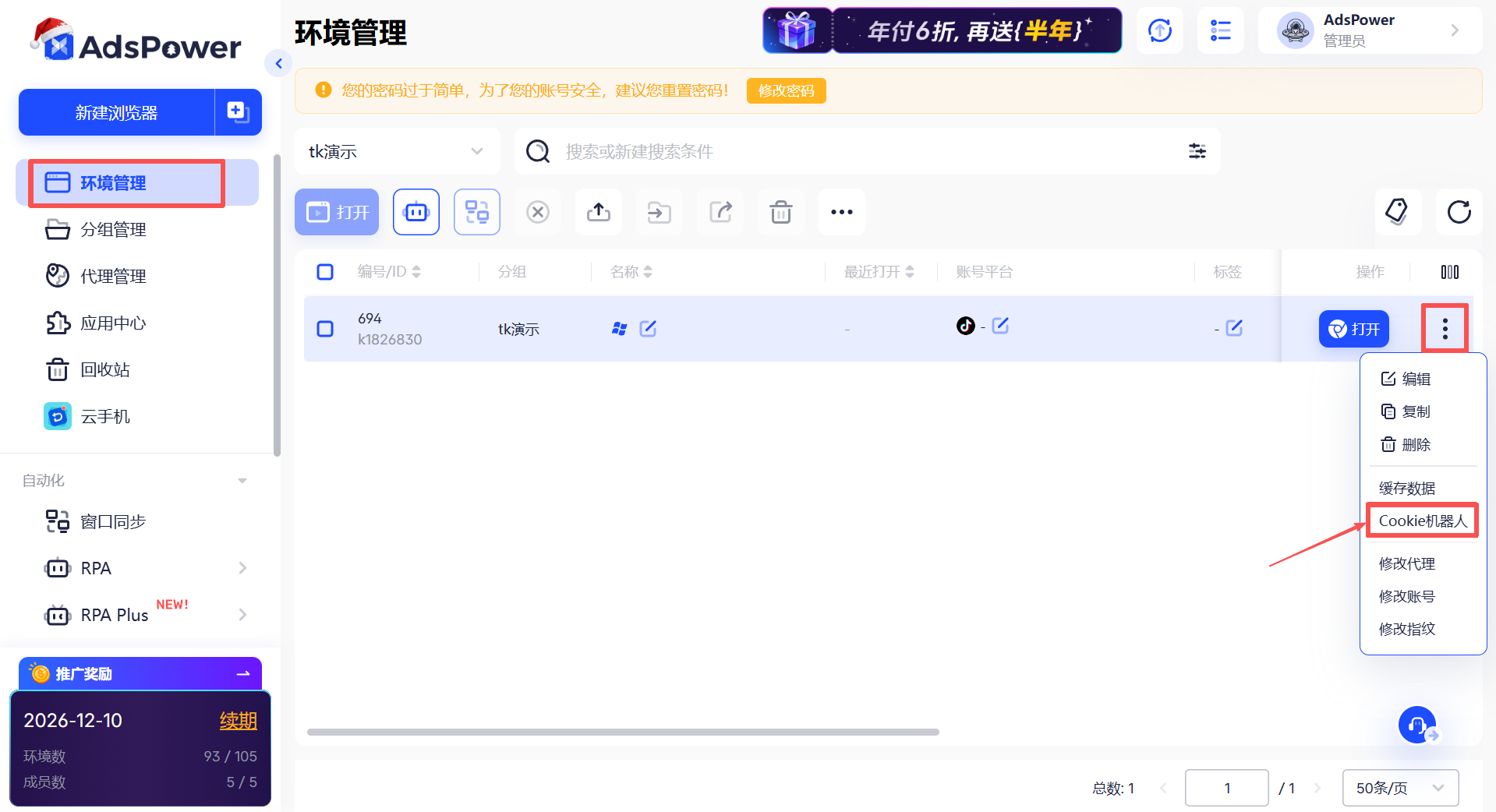Screen dimensions: 1496x812
Task: Click the tag label icon above the table
Action: (x=1398, y=211)
